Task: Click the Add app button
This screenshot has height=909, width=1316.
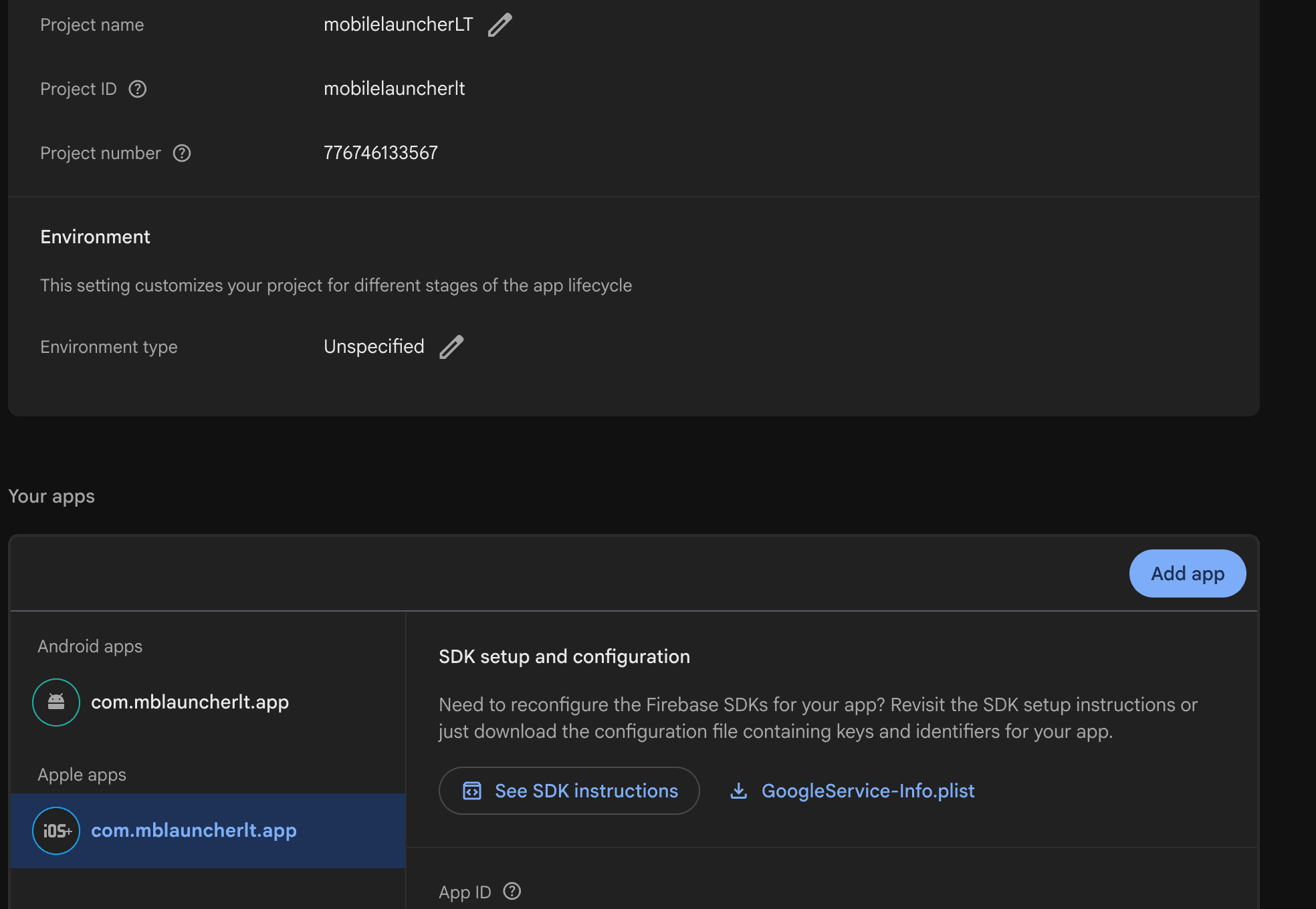Action: pos(1188,573)
